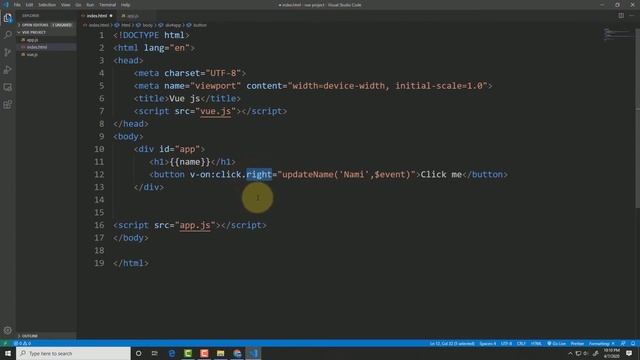Click the editor minimap
Viewport: 640px width, 360px height.
pyautogui.click(x=618, y=35)
